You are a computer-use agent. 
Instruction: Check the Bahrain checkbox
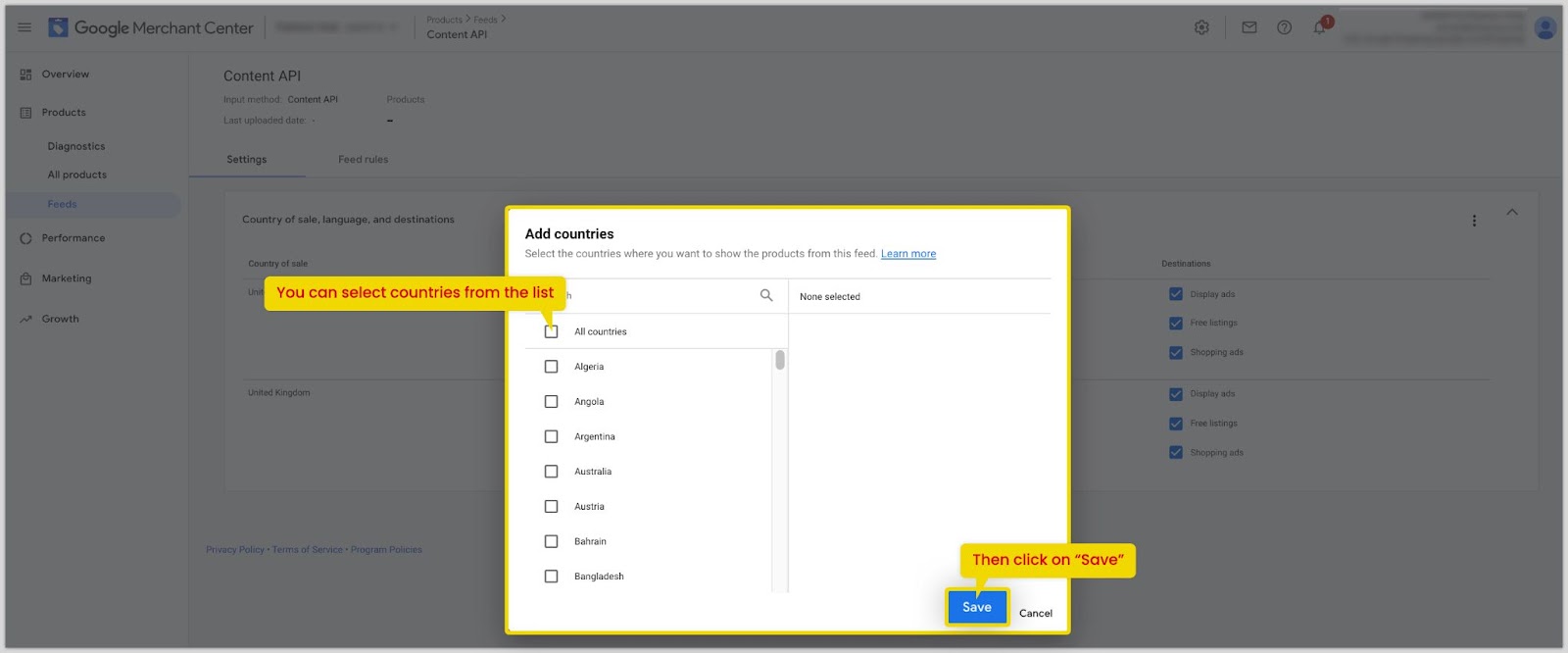[x=551, y=541]
